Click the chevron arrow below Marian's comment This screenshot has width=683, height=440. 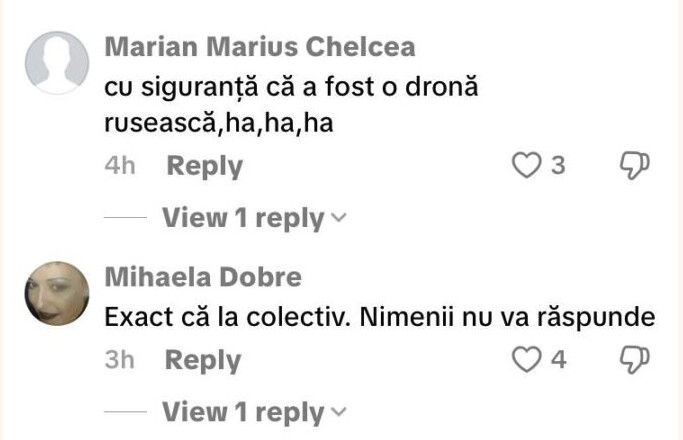tap(338, 218)
